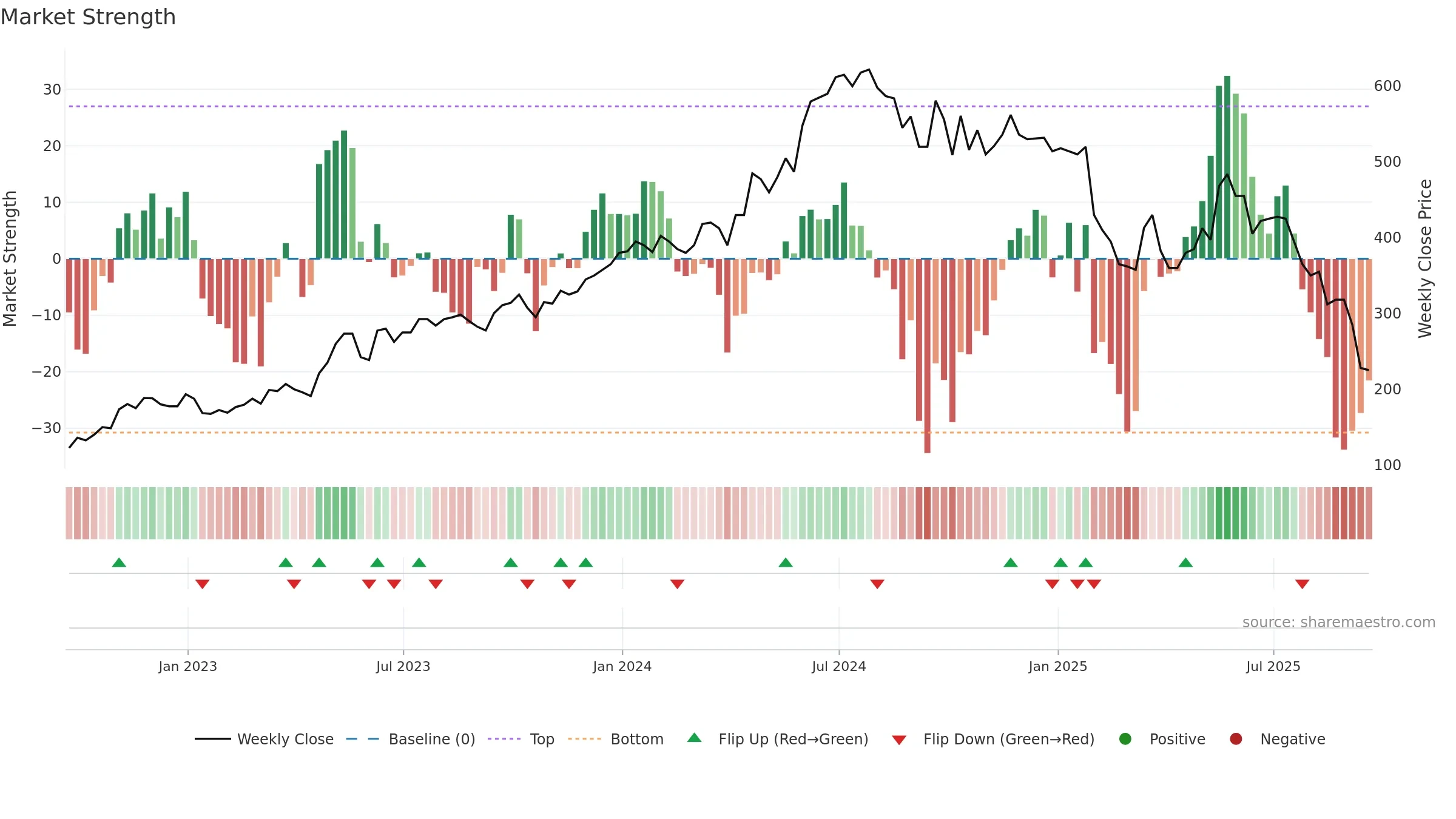Select the earliest green flip-up marker before Jan 2023
The image size is (1456, 819).
coord(119,562)
